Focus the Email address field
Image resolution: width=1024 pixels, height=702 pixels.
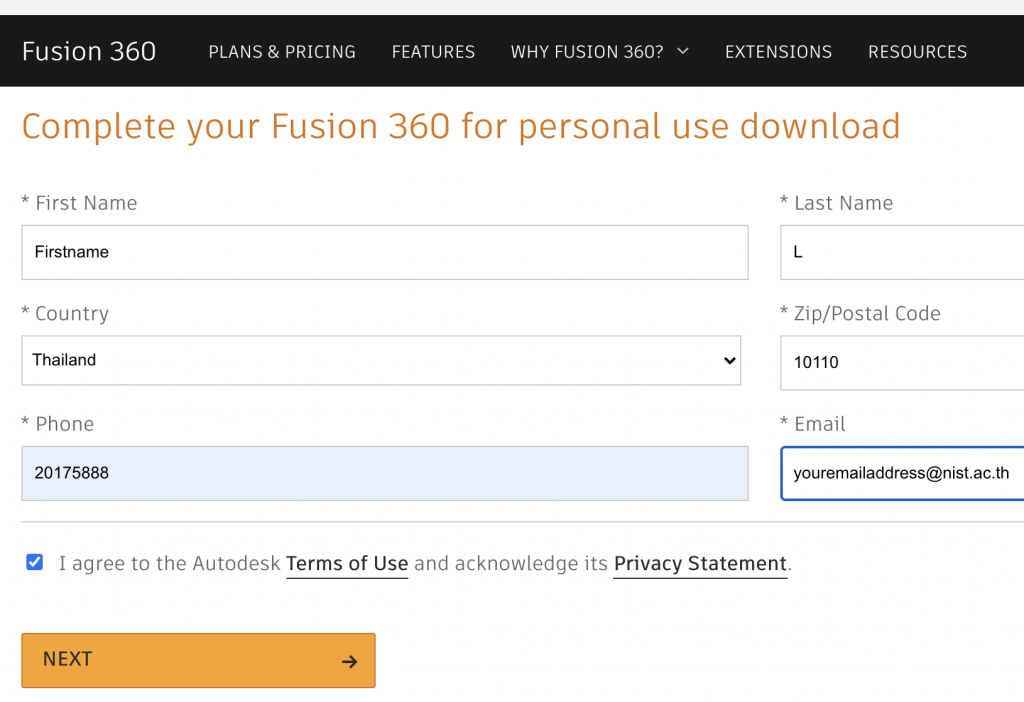(902, 473)
